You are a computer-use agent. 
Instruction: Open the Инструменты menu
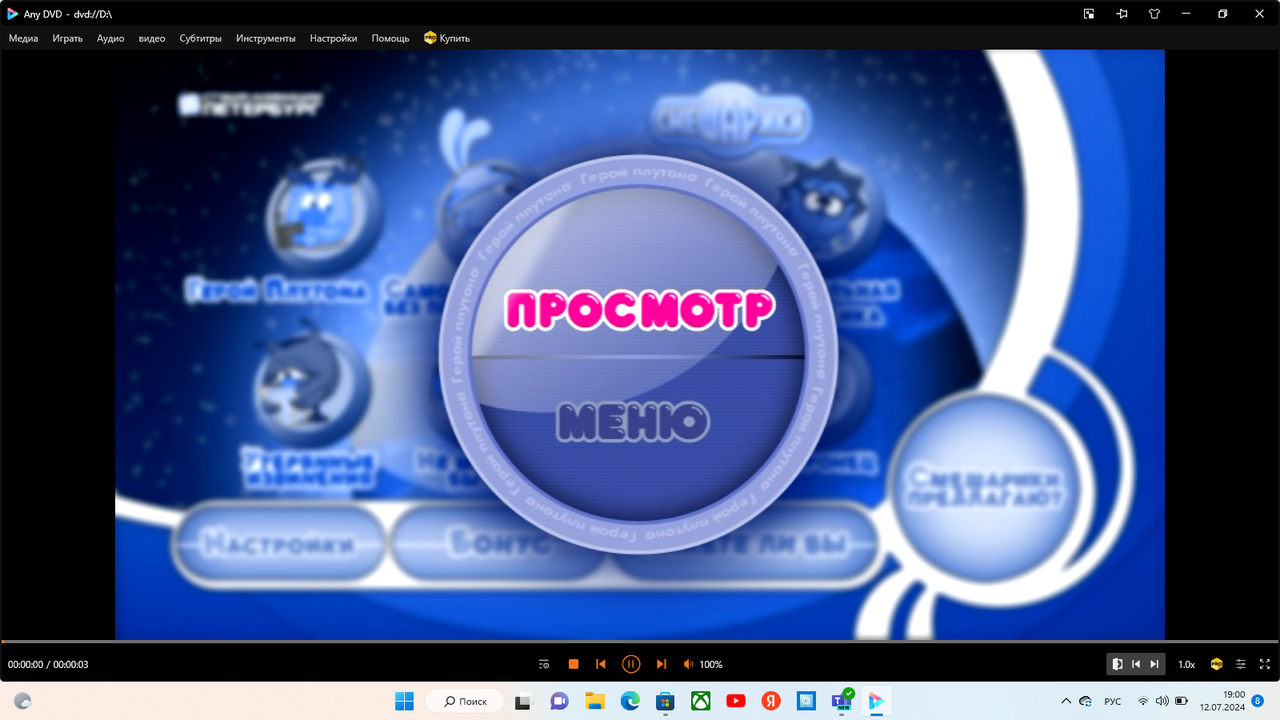tap(266, 38)
